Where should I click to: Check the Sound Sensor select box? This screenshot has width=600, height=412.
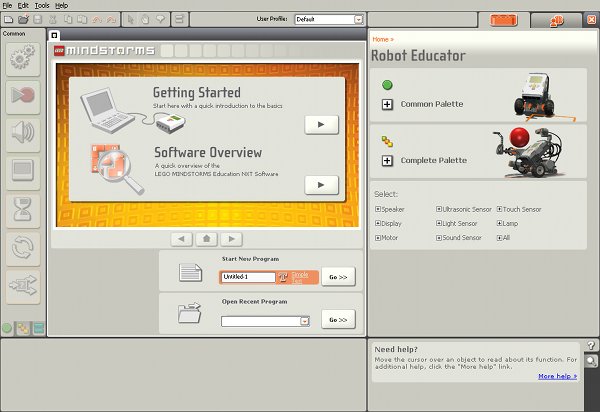(x=439, y=238)
